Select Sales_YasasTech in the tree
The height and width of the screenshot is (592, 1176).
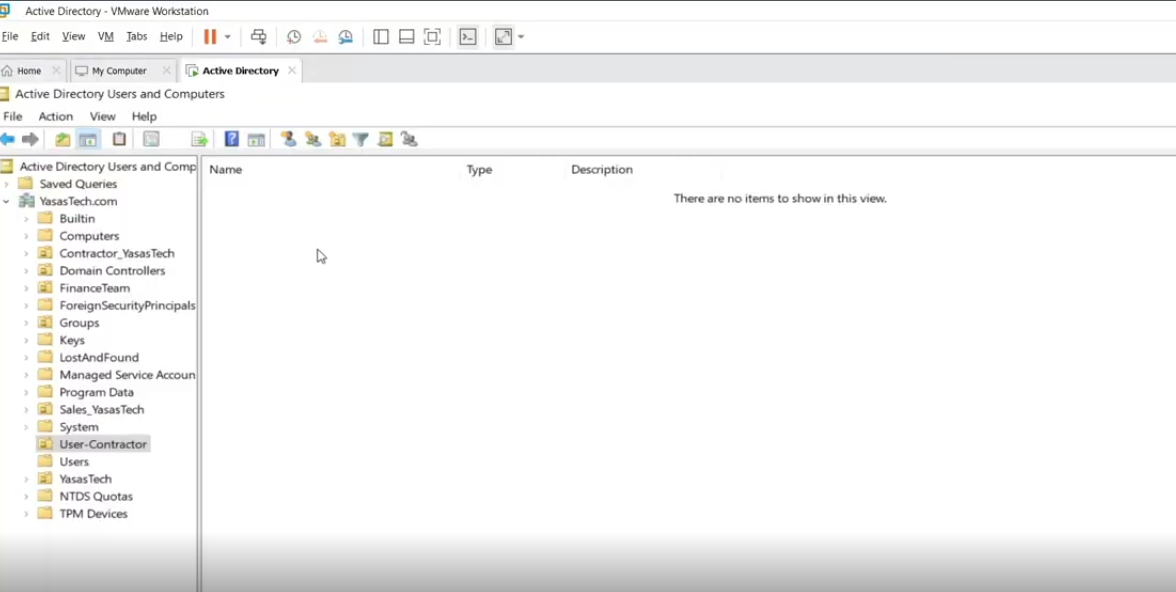point(101,410)
